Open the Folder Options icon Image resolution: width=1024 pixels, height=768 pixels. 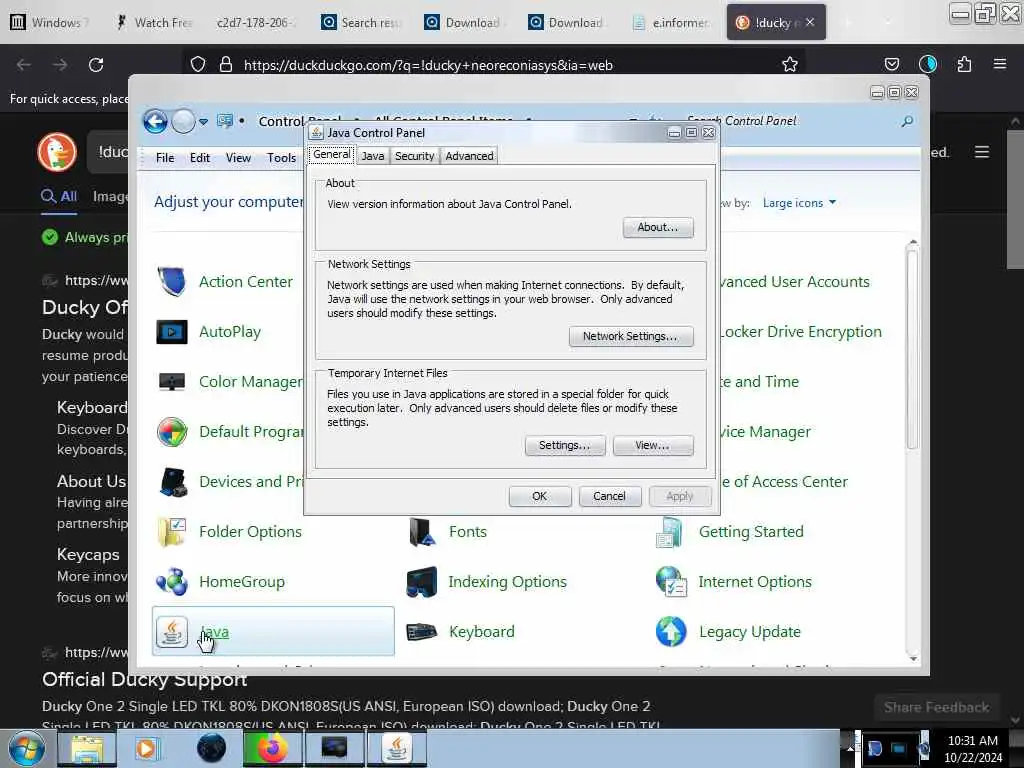point(172,532)
